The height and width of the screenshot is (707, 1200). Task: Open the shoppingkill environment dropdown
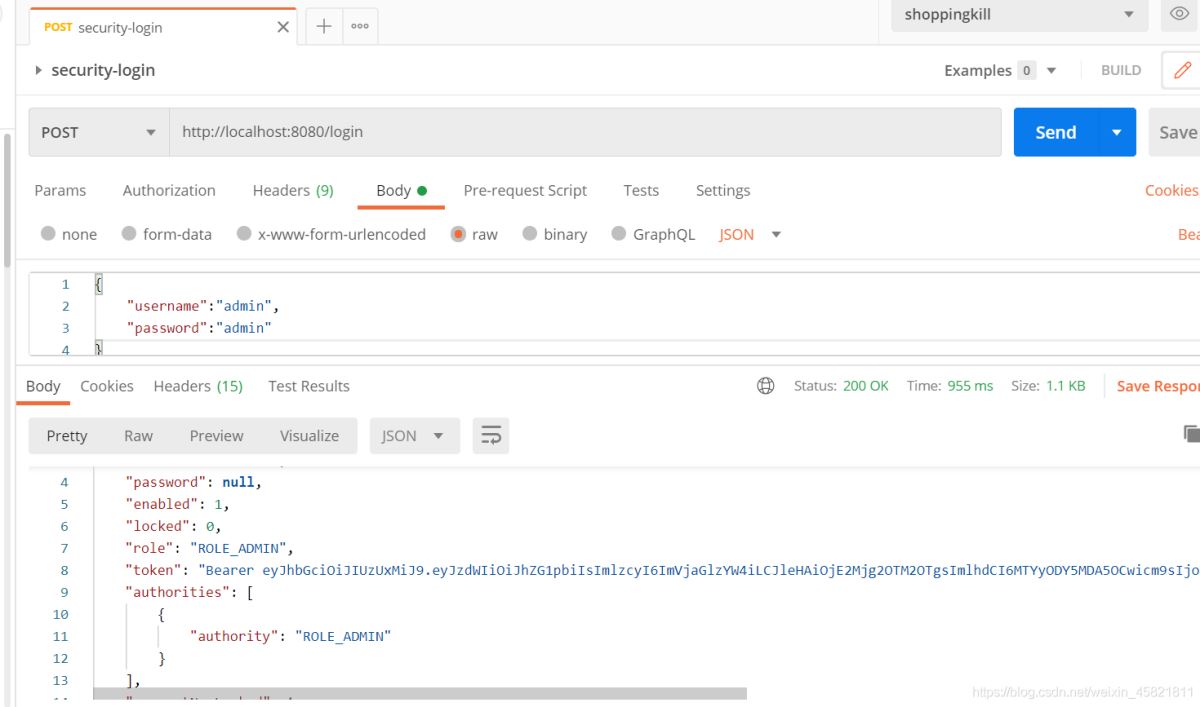point(1019,14)
